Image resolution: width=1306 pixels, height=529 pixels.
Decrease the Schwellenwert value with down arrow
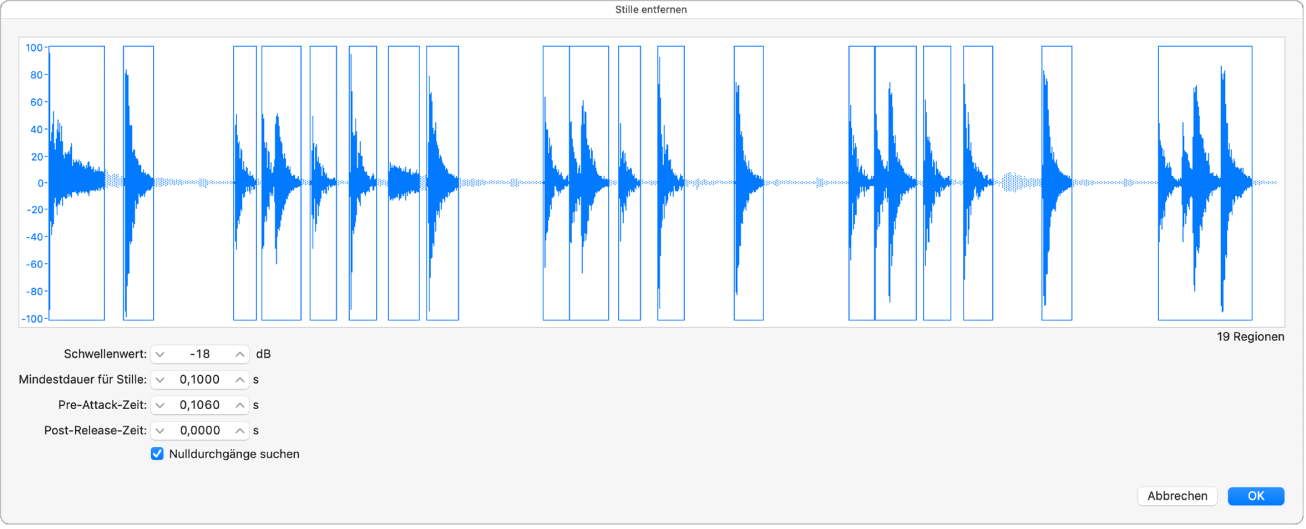coord(160,354)
